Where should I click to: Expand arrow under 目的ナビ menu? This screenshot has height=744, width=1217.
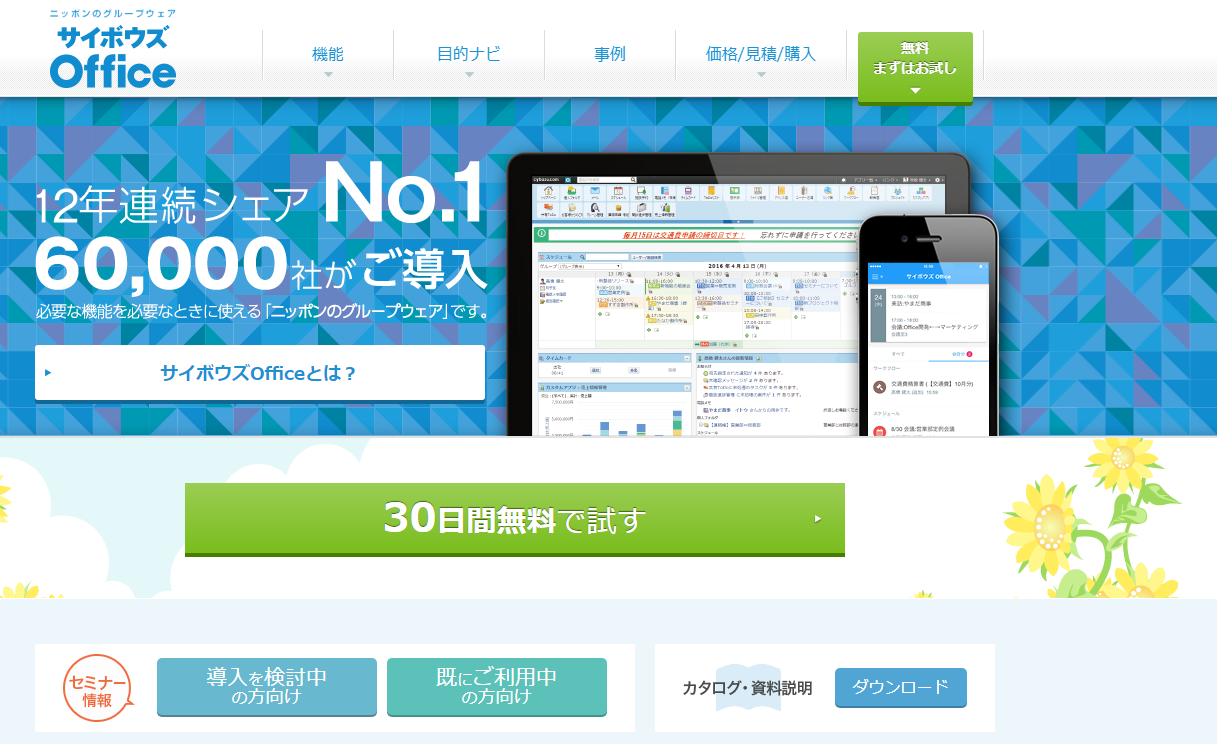coord(469,75)
